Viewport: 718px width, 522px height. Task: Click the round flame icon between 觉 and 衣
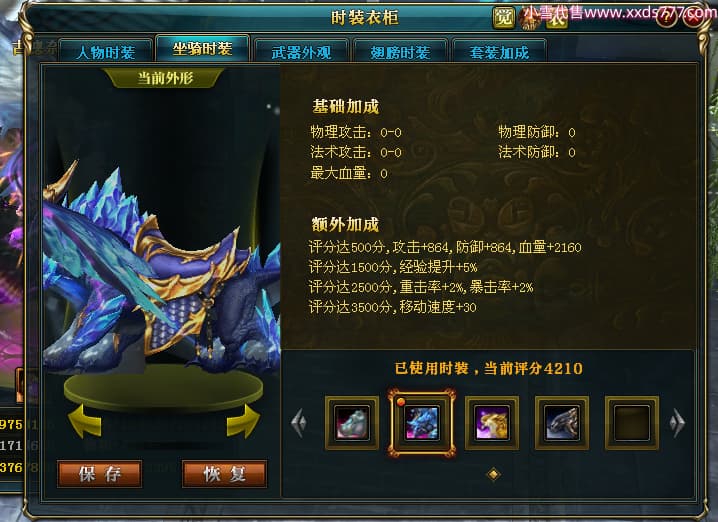[529, 19]
